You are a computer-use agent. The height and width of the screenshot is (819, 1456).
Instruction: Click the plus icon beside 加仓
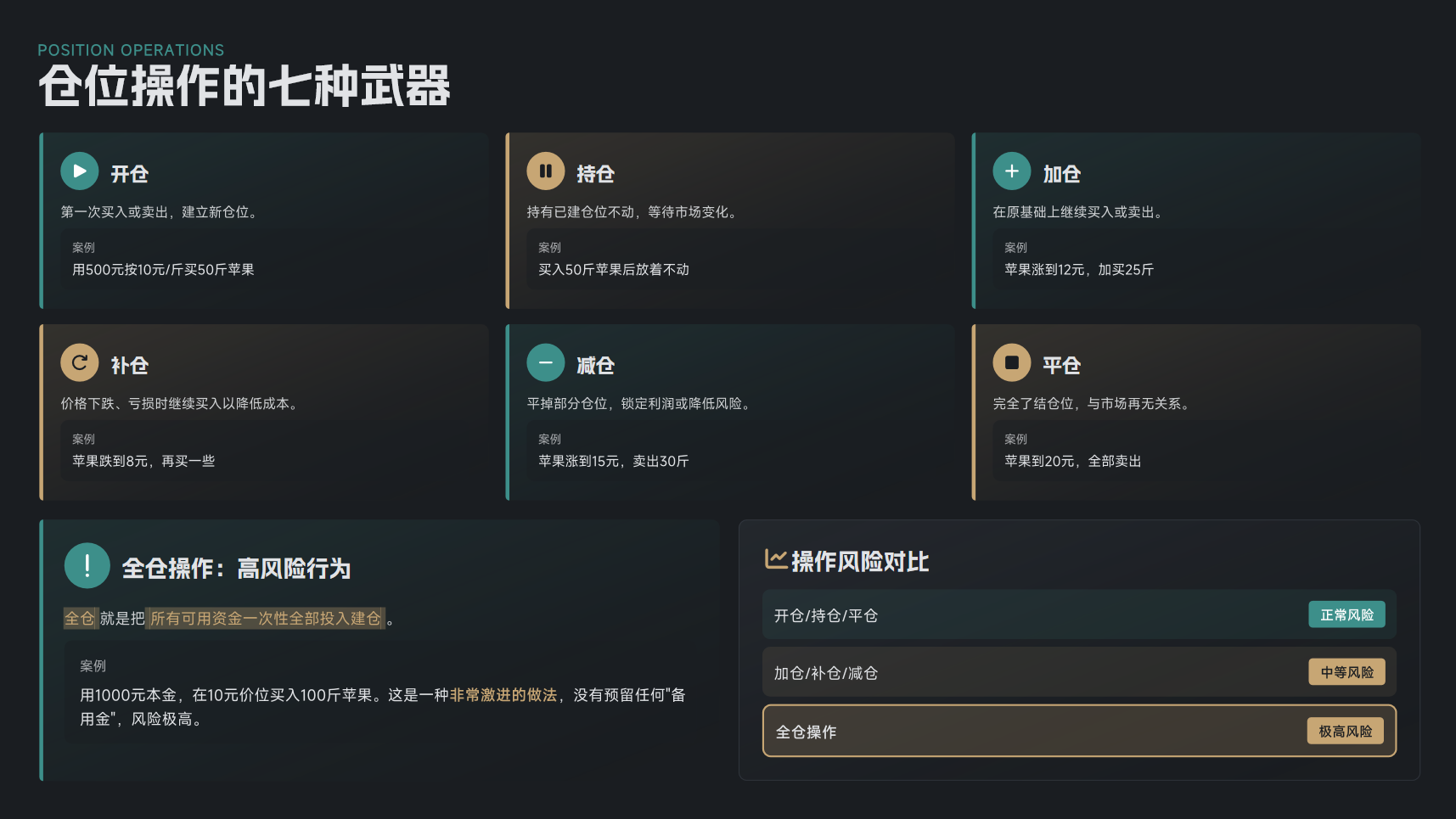1011,171
